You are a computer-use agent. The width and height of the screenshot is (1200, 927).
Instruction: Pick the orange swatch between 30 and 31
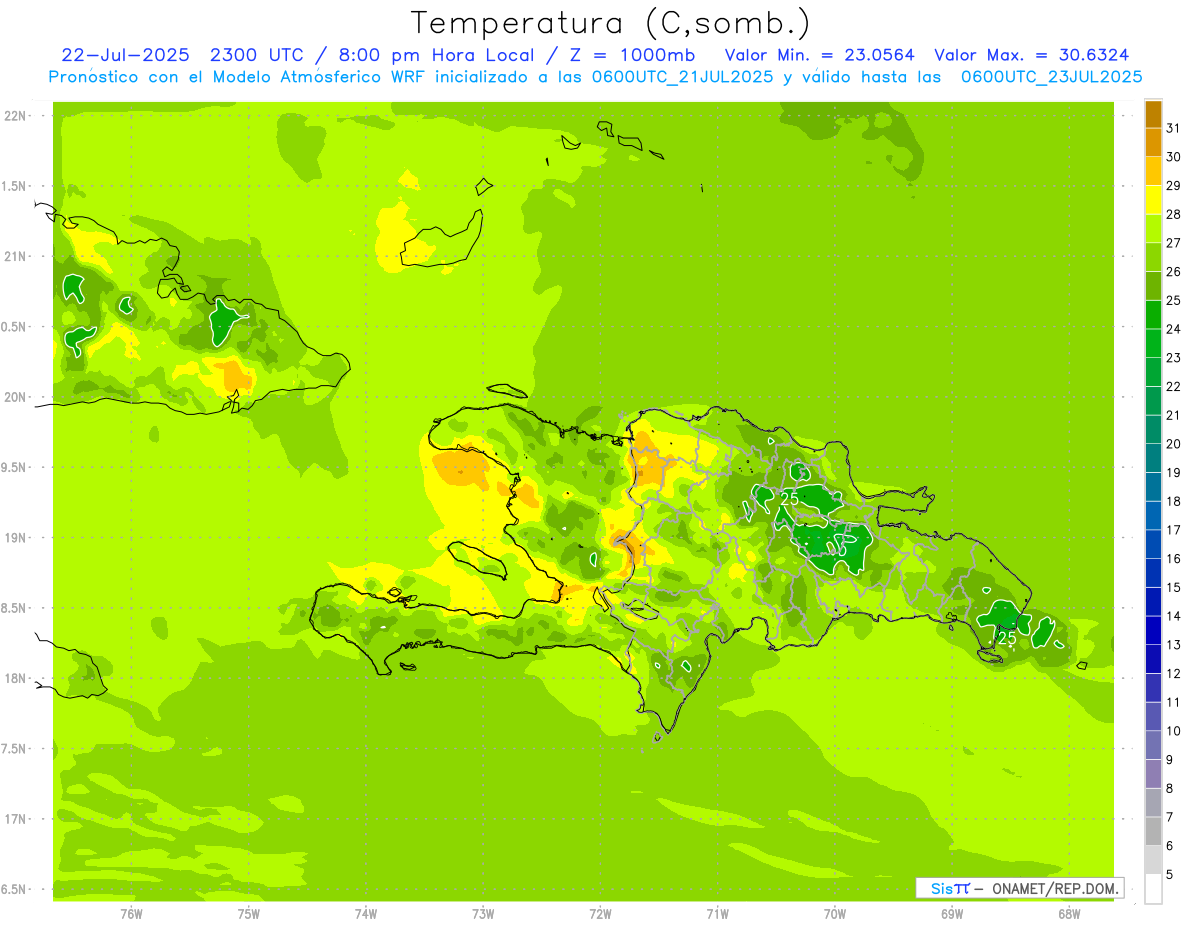tap(1153, 143)
